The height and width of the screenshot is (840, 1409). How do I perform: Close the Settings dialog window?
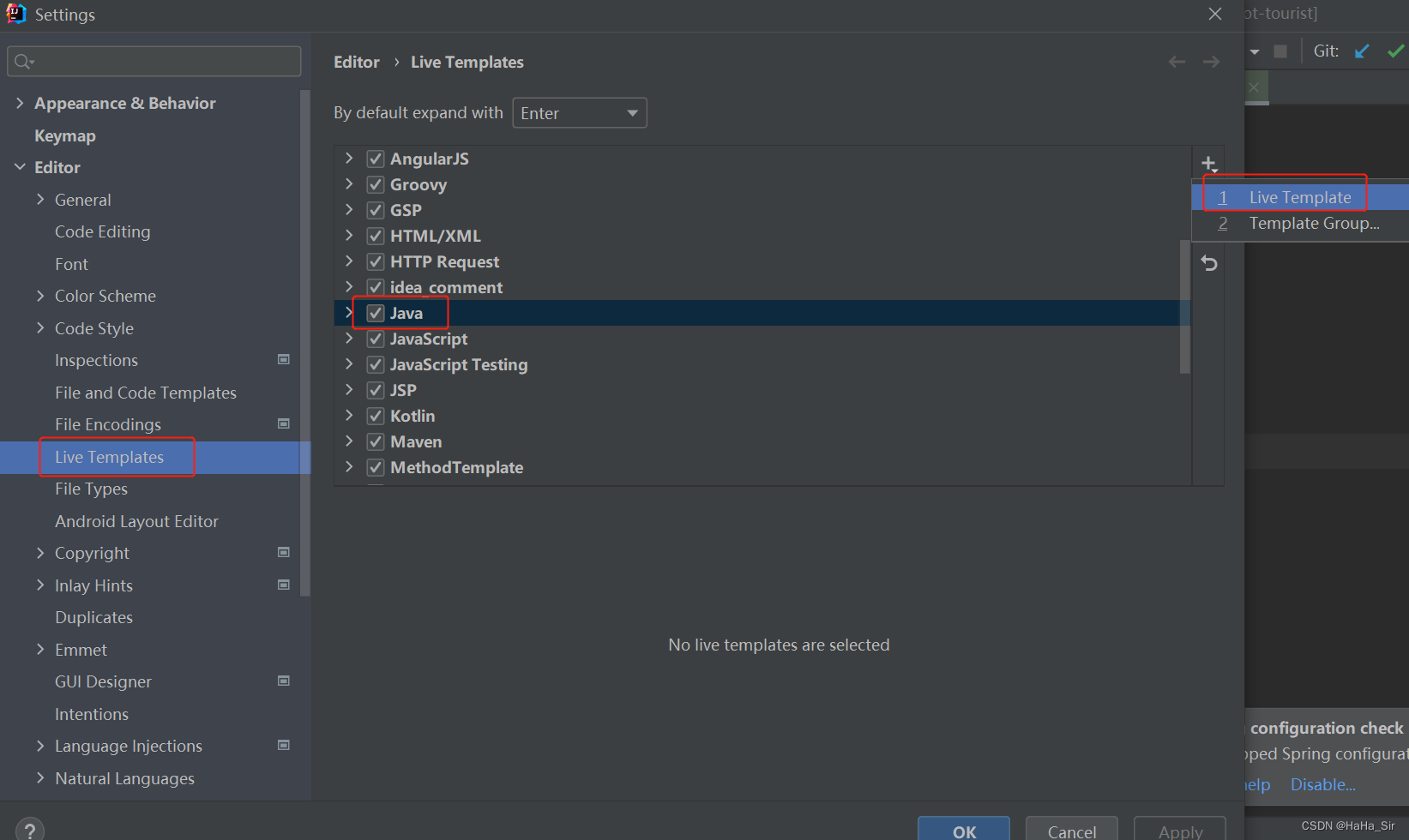pos(1215,14)
